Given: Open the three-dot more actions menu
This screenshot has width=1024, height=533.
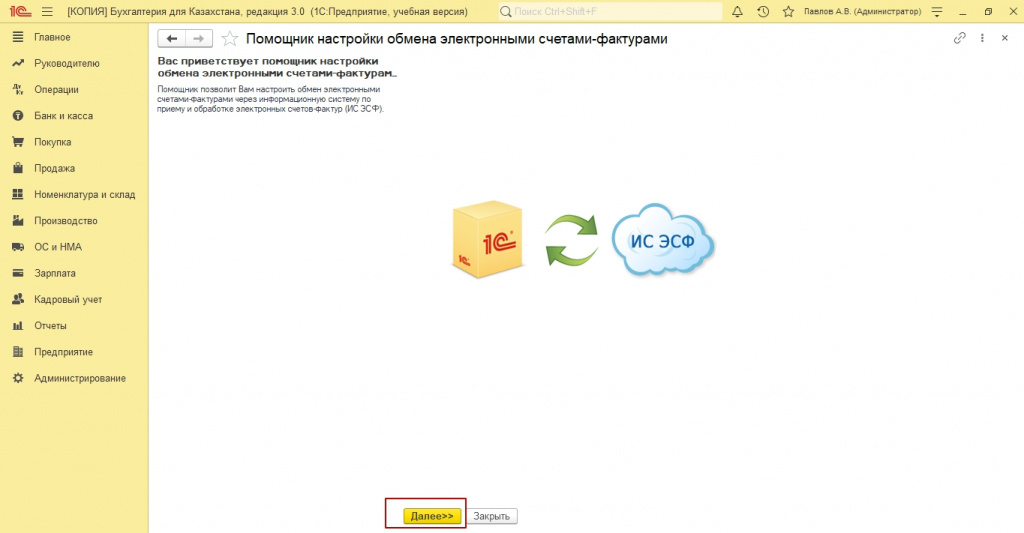Looking at the screenshot, I should pos(982,38).
